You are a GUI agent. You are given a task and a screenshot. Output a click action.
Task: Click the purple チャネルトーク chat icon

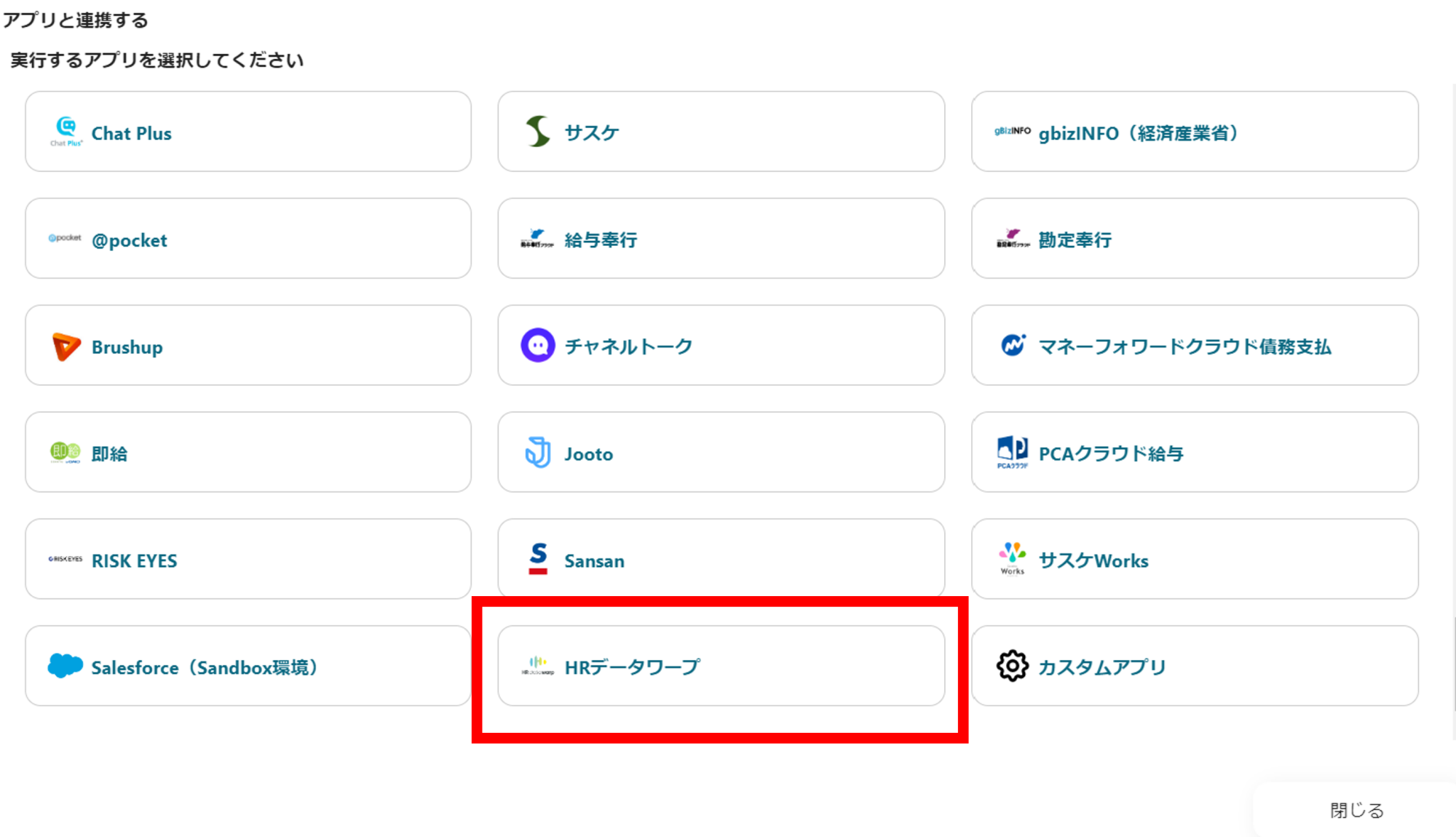[538, 346]
